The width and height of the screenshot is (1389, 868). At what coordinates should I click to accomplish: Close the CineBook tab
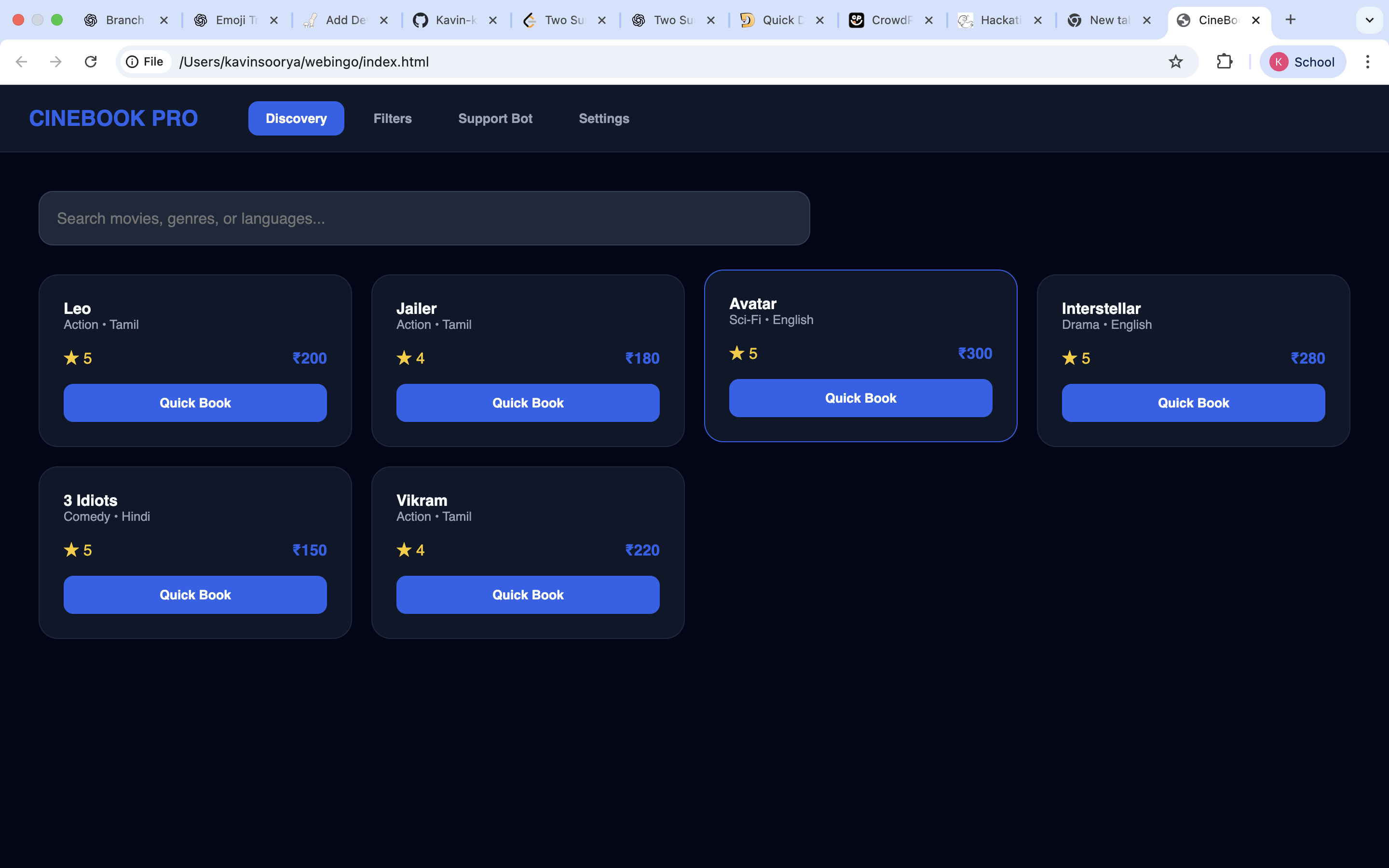(x=1256, y=20)
